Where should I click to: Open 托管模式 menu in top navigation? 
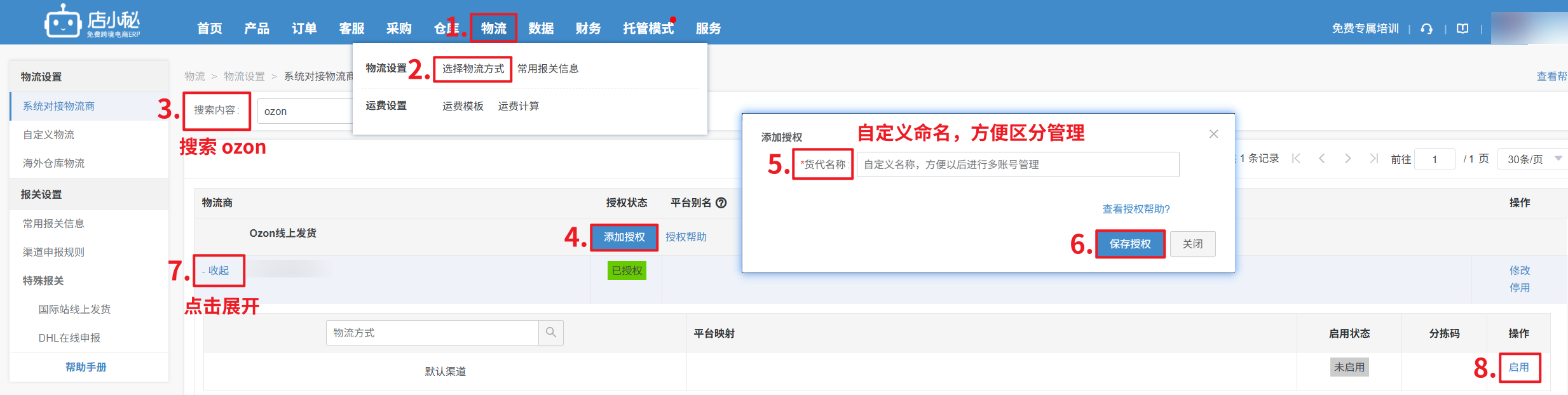tap(648, 29)
